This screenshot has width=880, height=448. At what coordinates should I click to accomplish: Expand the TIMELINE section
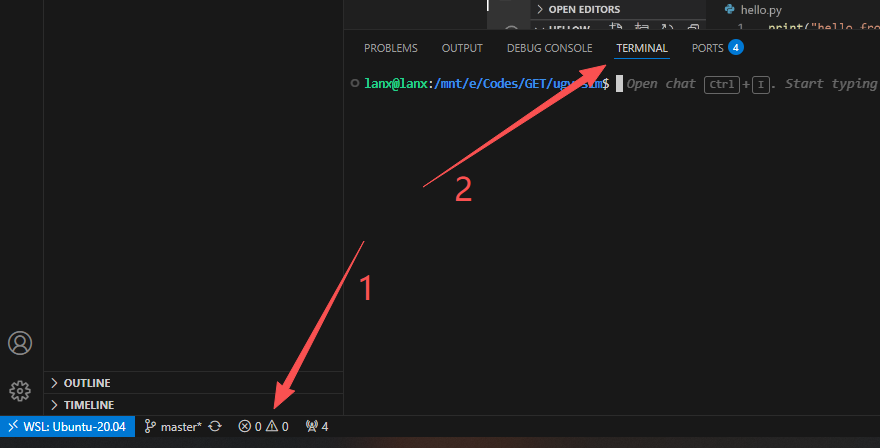193,405
